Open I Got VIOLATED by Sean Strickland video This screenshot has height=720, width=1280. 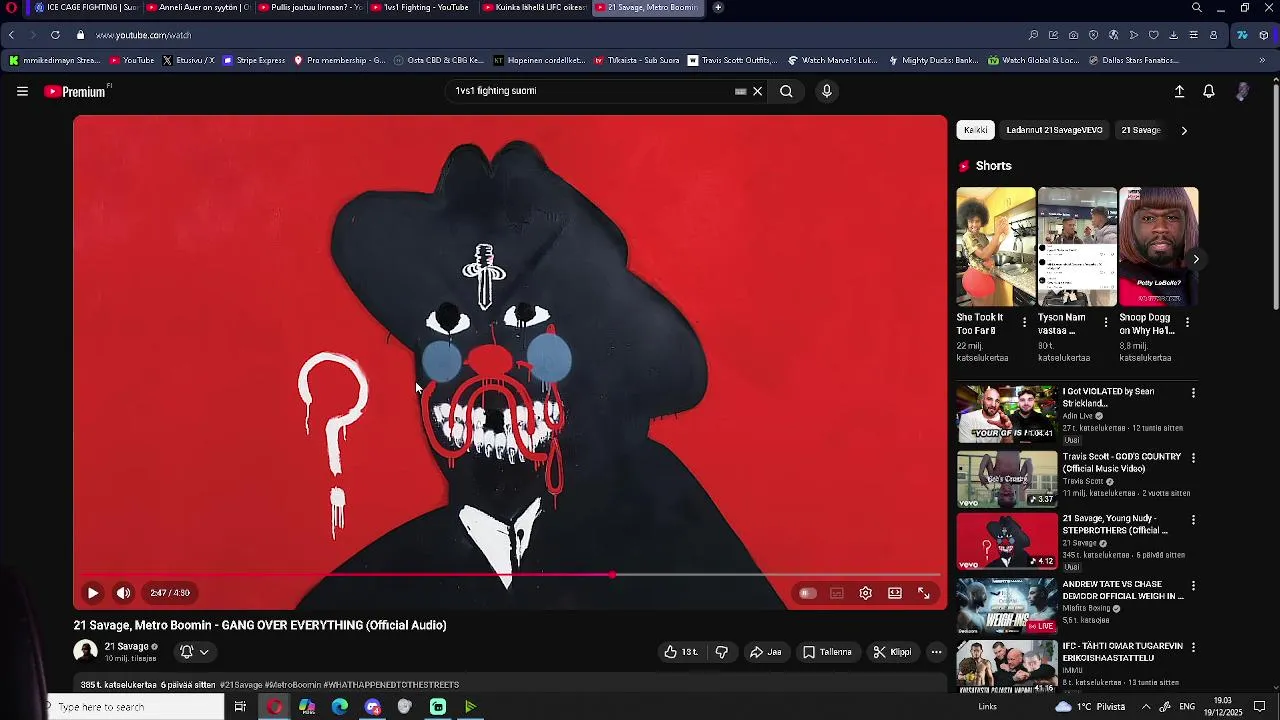[x=1108, y=397]
